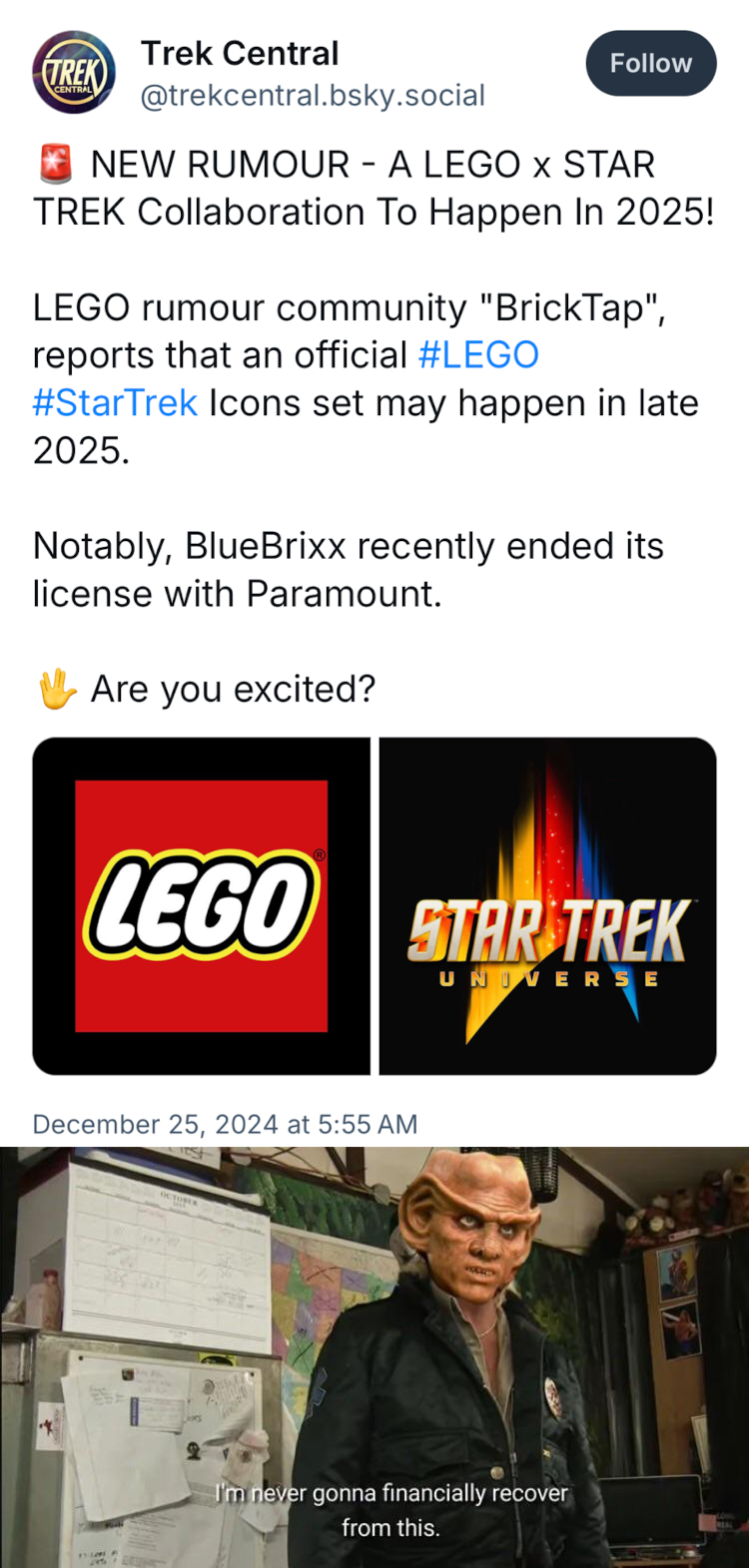Viewport: 749px width, 1568px height.
Task: Click the red siren emoji
Action: 56,165
